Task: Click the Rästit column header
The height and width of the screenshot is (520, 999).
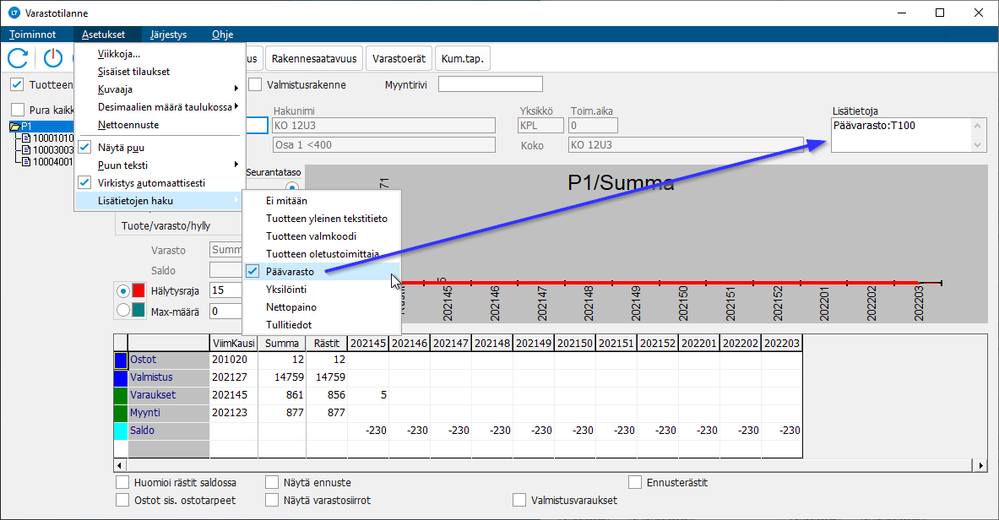Action: pos(327,343)
